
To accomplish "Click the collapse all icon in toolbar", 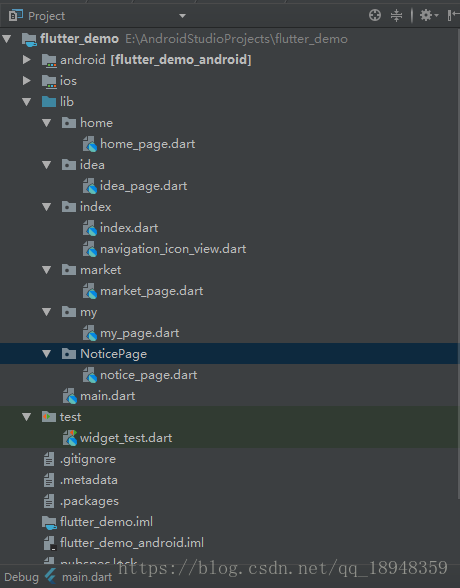I will (x=396, y=15).
